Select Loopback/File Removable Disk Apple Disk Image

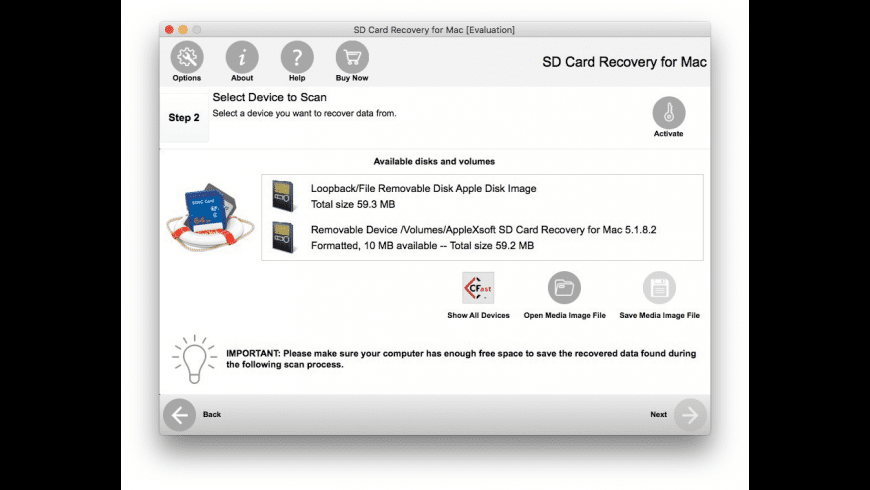pyautogui.click(x=482, y=196)
